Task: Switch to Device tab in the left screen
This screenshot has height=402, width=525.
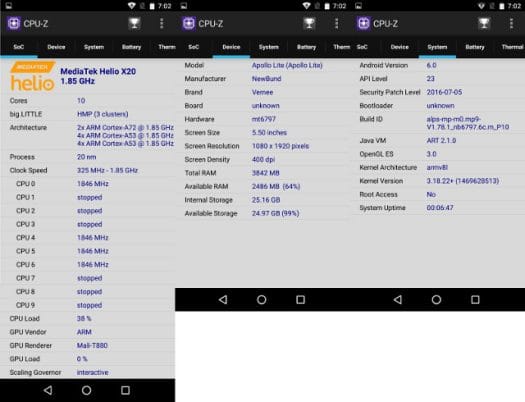Action: 56,47
